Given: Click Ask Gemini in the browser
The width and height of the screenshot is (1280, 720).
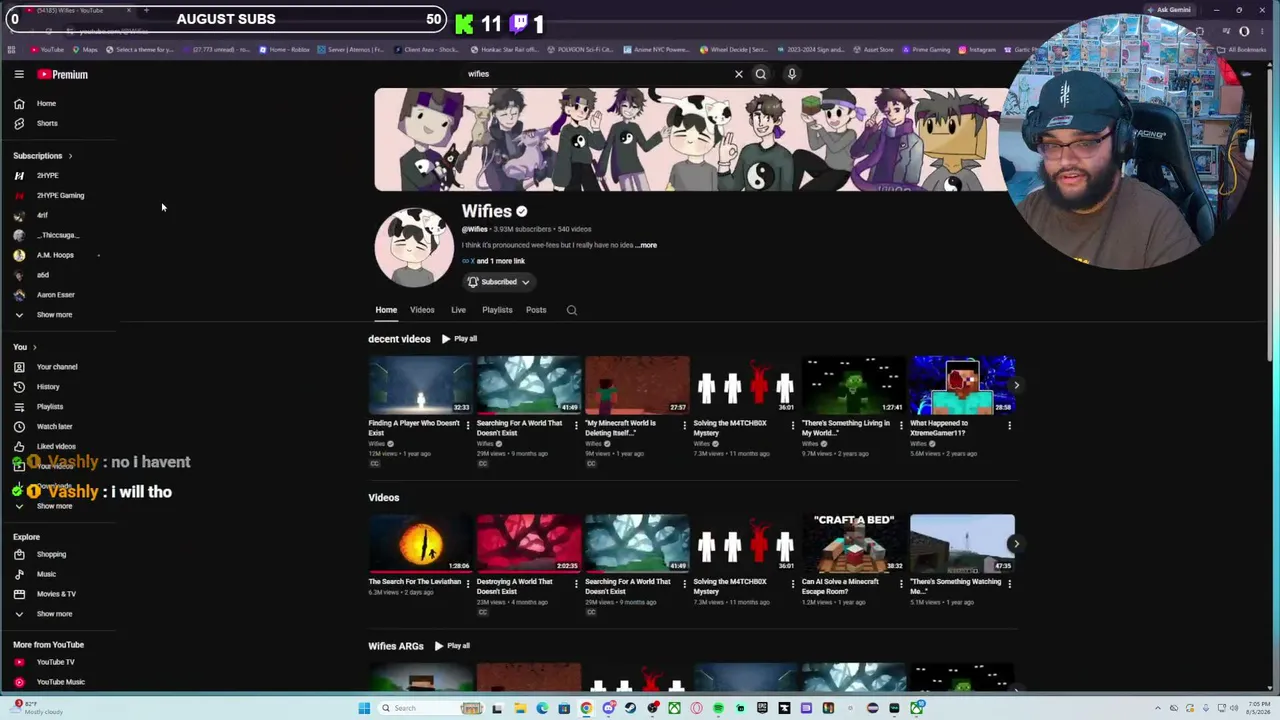Looking at the screenshot, I should [1169, 10].
